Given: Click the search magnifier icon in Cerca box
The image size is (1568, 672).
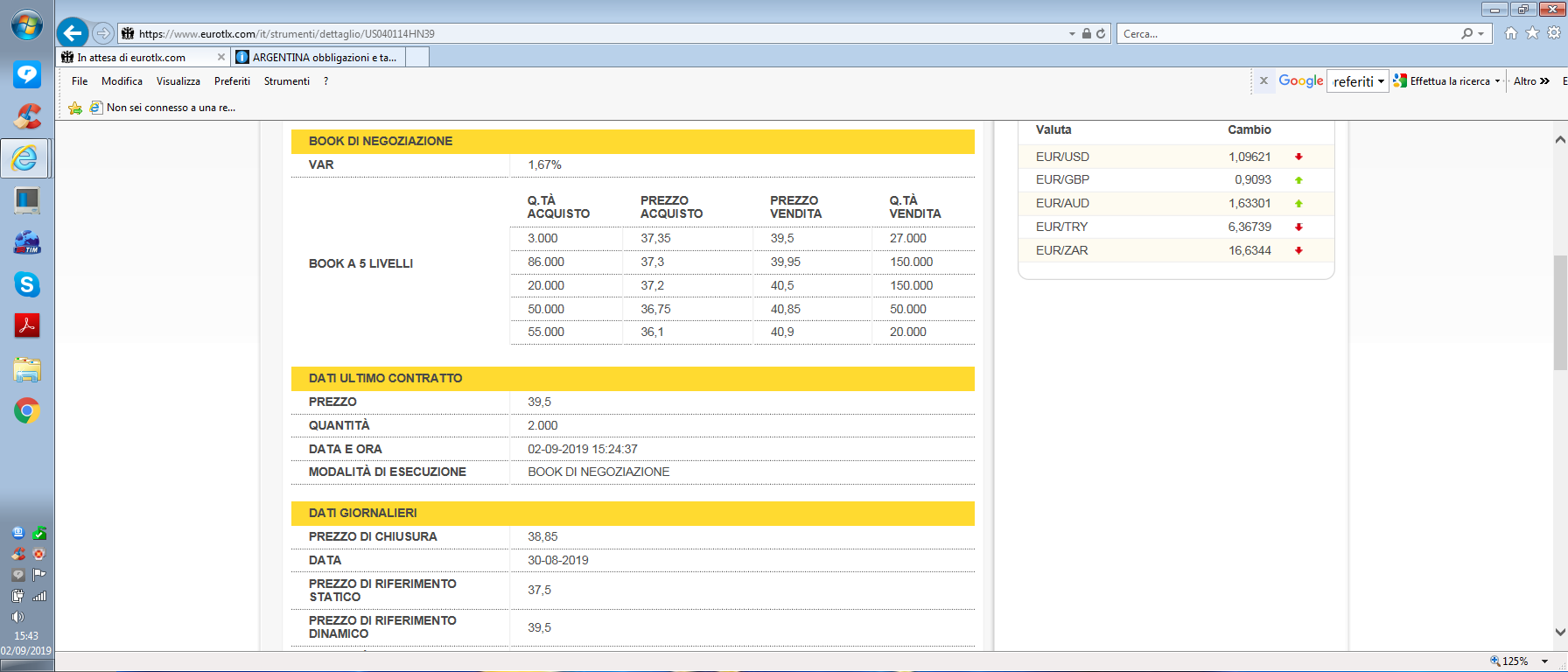Looking at the screenshot, I should (x=1466, y=33).
